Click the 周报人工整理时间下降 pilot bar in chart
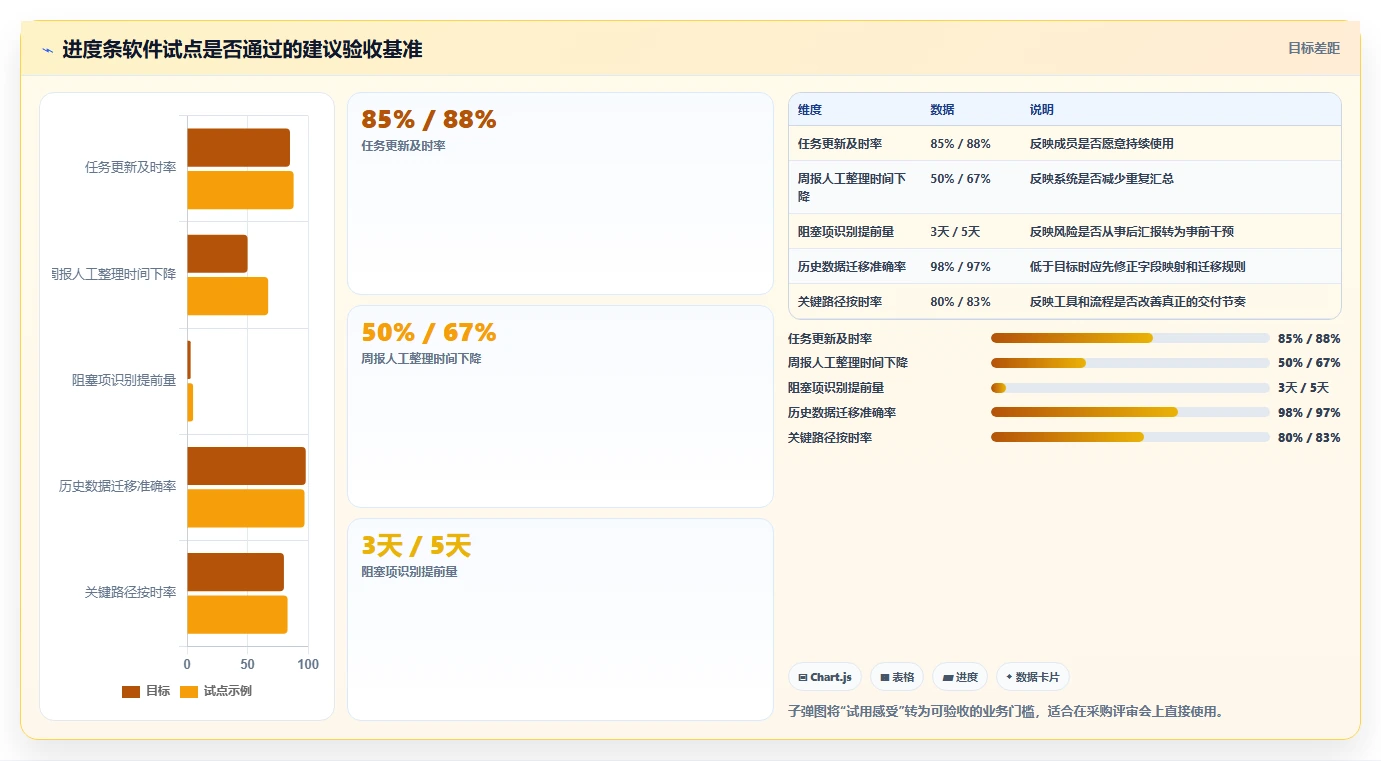This screenshot has height=761, width=1381. pos(227,296)
